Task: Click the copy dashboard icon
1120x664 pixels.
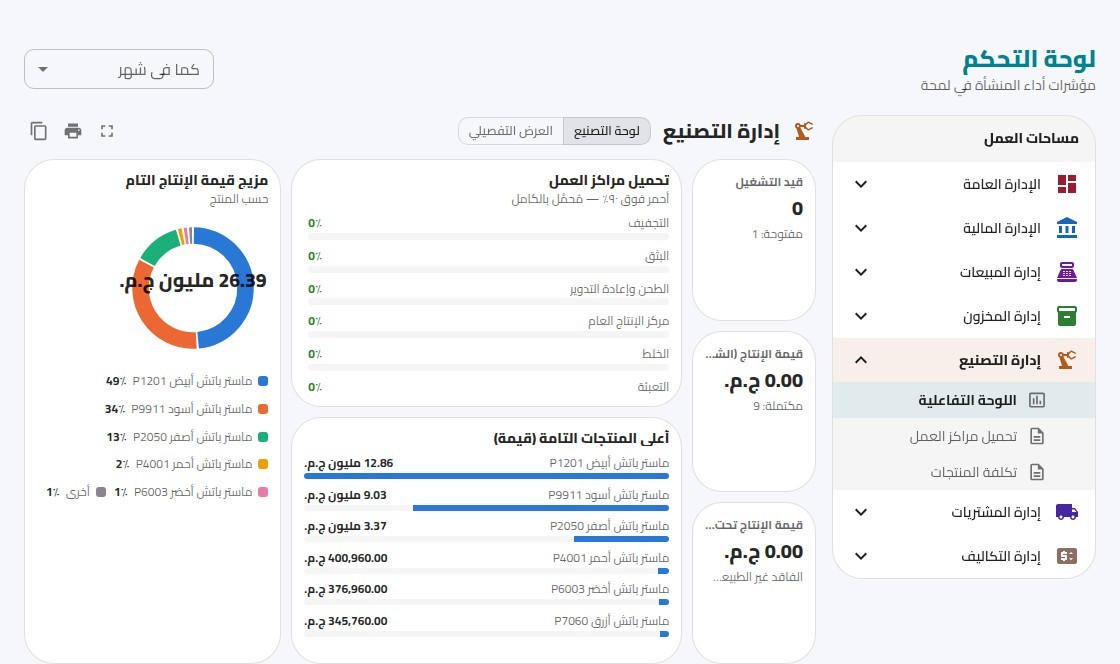Action: [39, 131]
